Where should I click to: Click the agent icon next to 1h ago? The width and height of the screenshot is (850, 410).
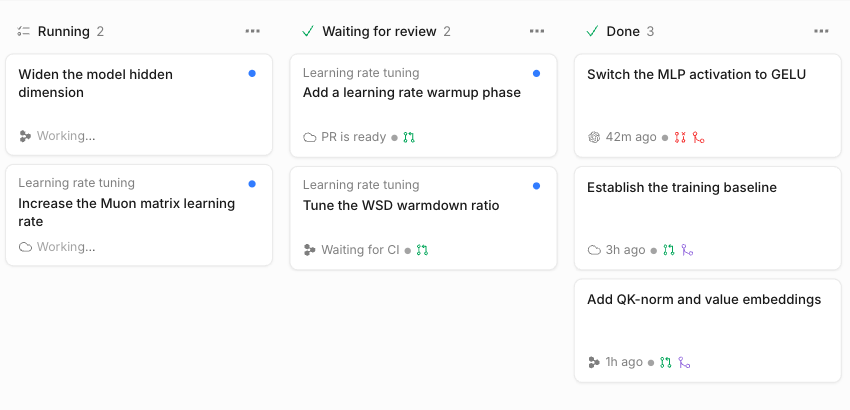(x=594, y=362)
